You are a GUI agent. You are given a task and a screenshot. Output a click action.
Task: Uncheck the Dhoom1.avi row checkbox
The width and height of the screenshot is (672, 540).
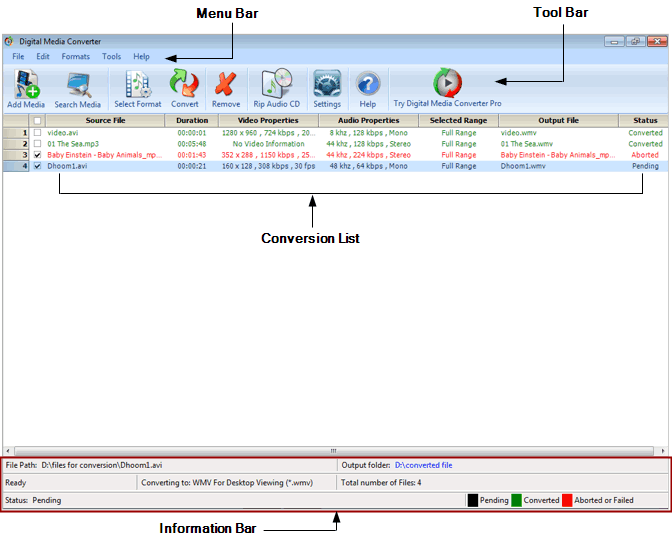pyautogui.click(x=38, y=166)
